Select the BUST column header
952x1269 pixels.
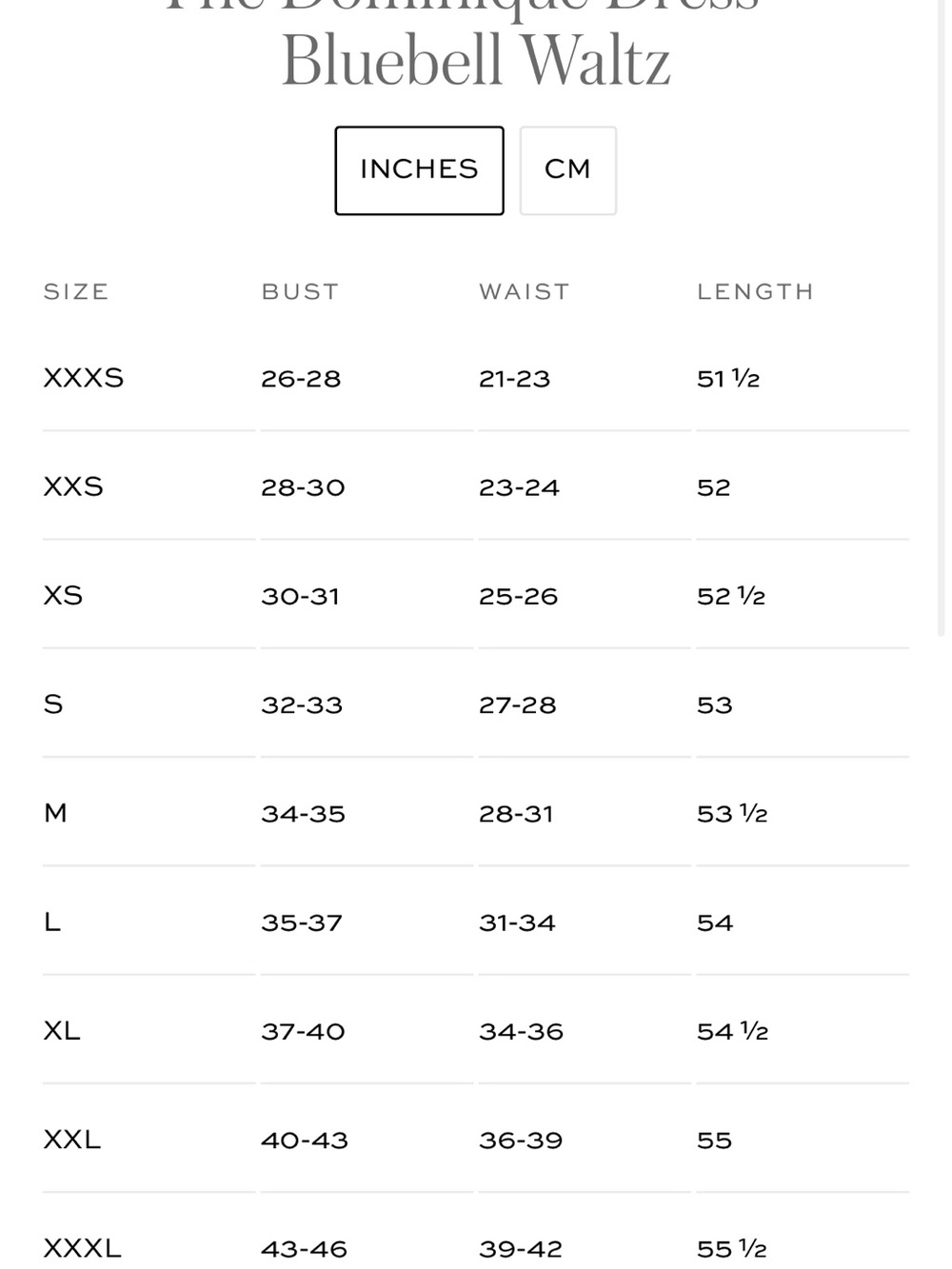[301, 291]
